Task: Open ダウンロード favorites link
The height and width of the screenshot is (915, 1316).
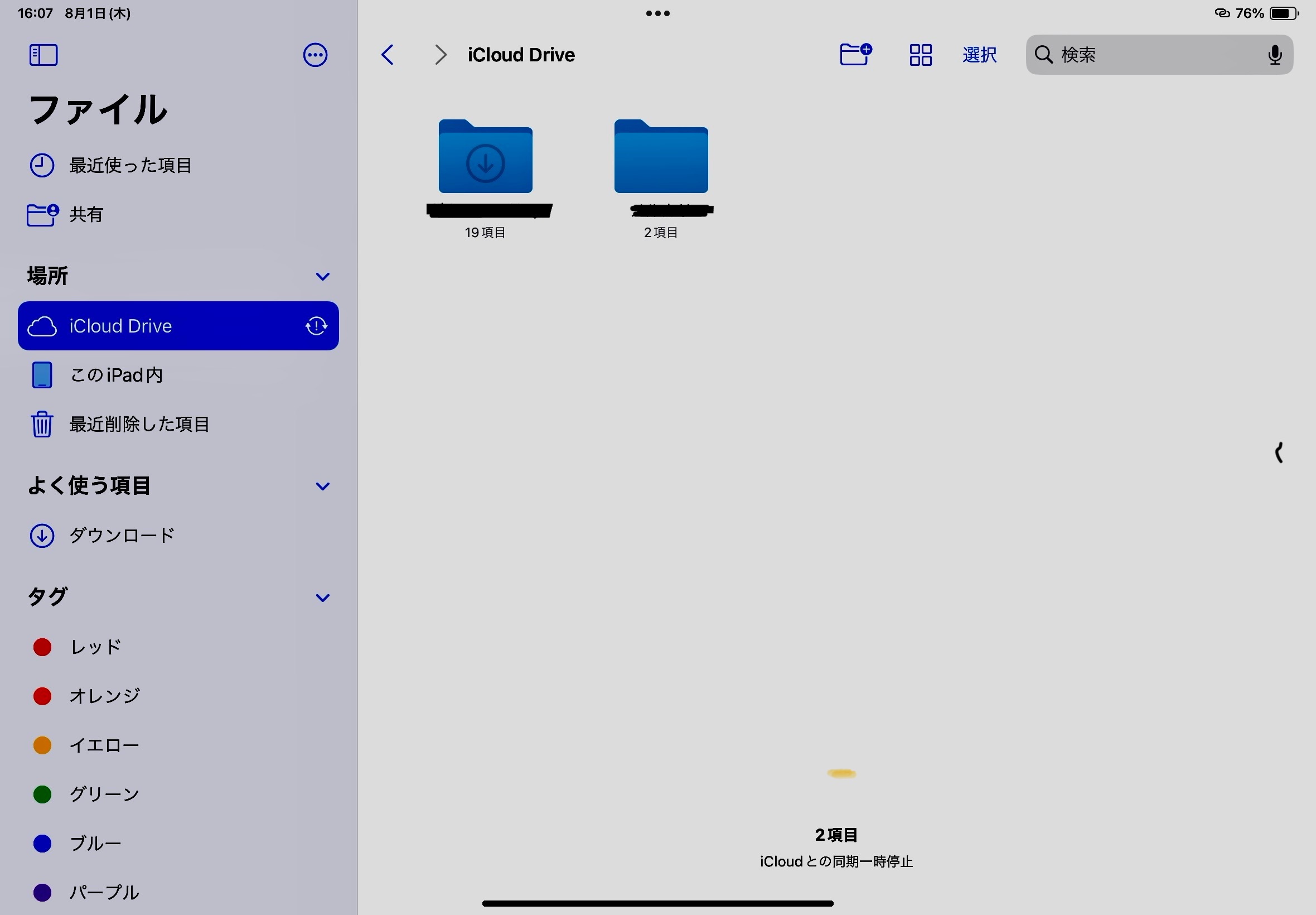Action: coord(122,536)
